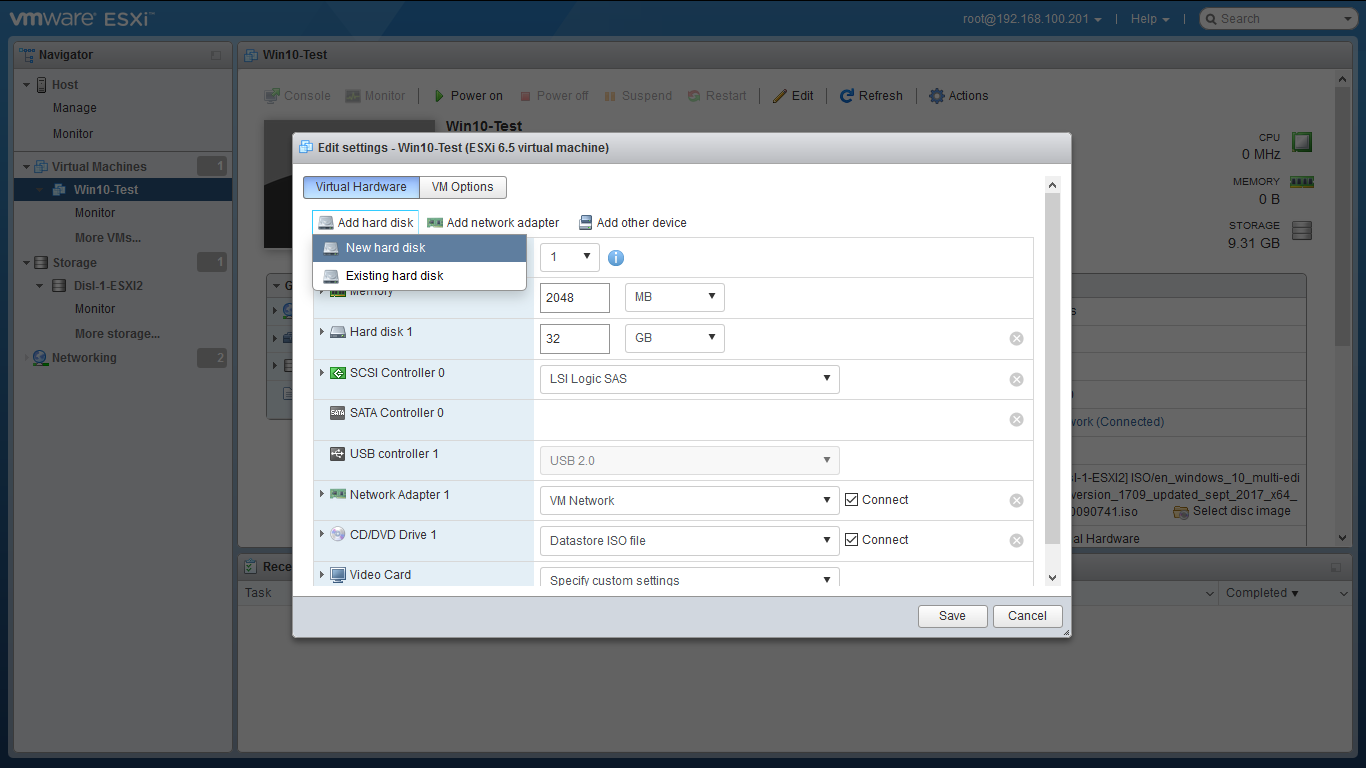
Task: Select Existing hard disk menu entry
Action: (x=420, y=276)
